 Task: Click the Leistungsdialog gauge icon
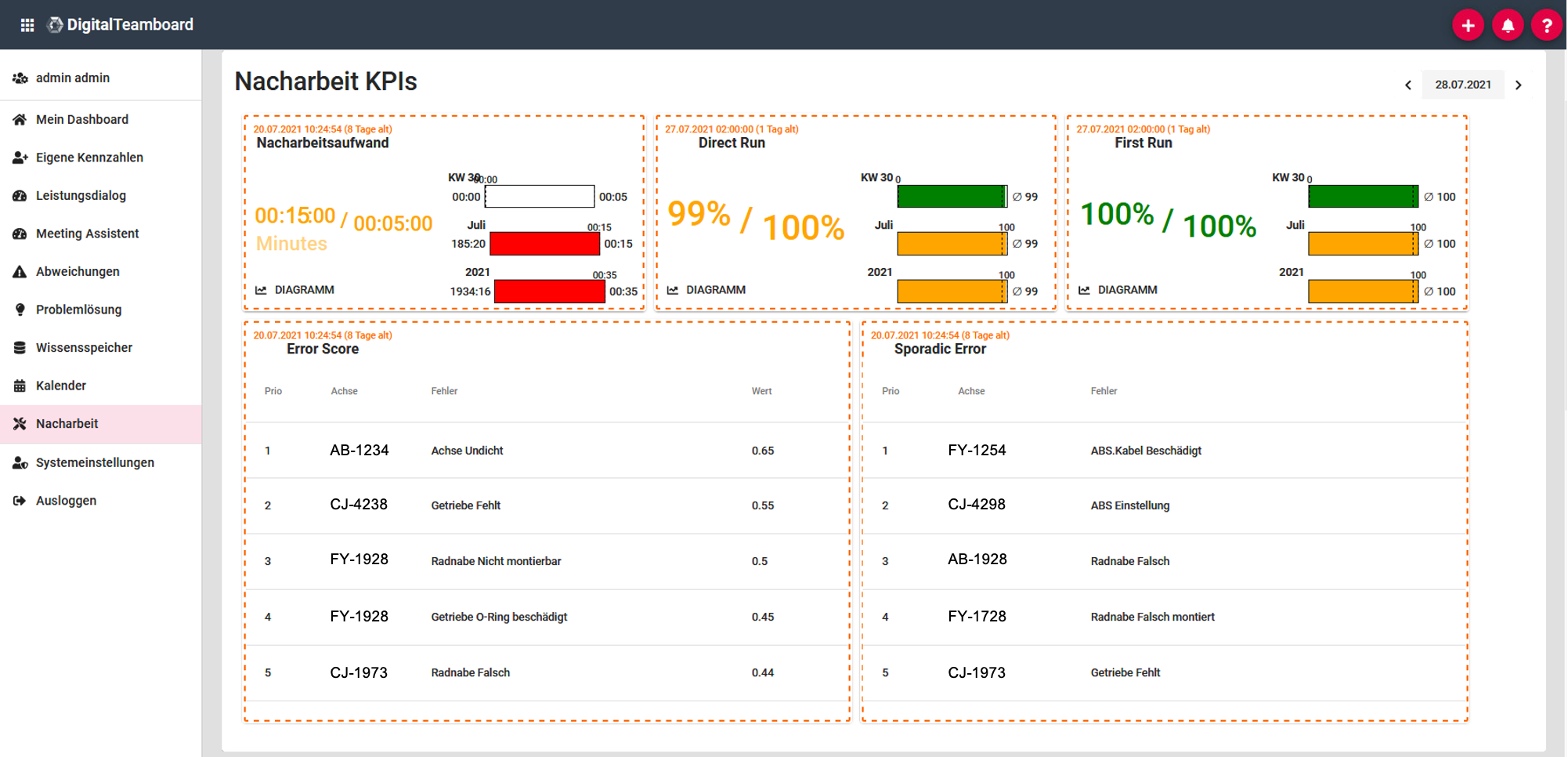pos(20,196)
